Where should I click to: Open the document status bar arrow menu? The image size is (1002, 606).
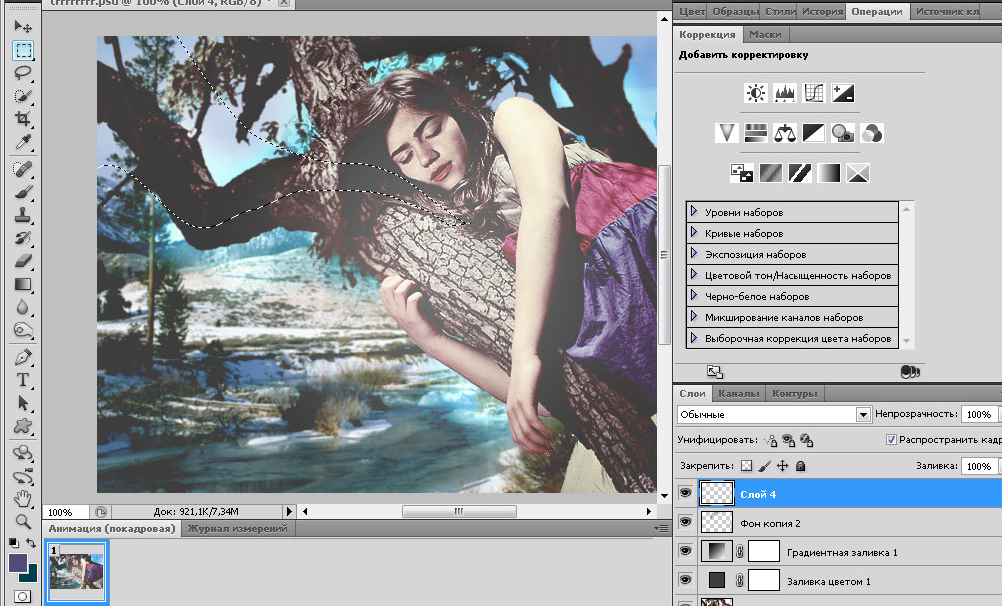tap(289, 511)
